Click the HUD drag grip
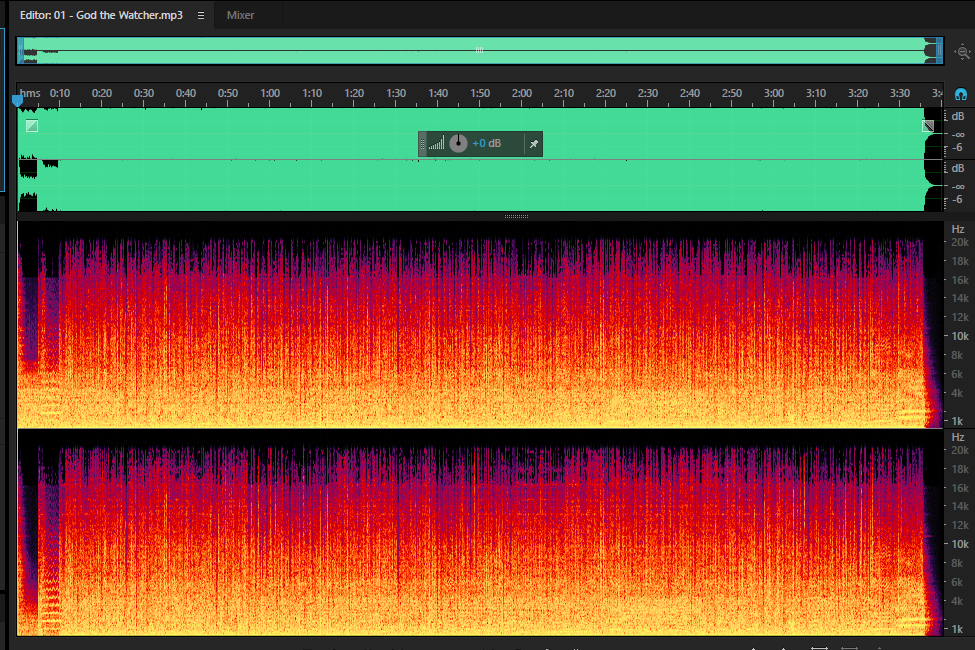 point(423,144)
